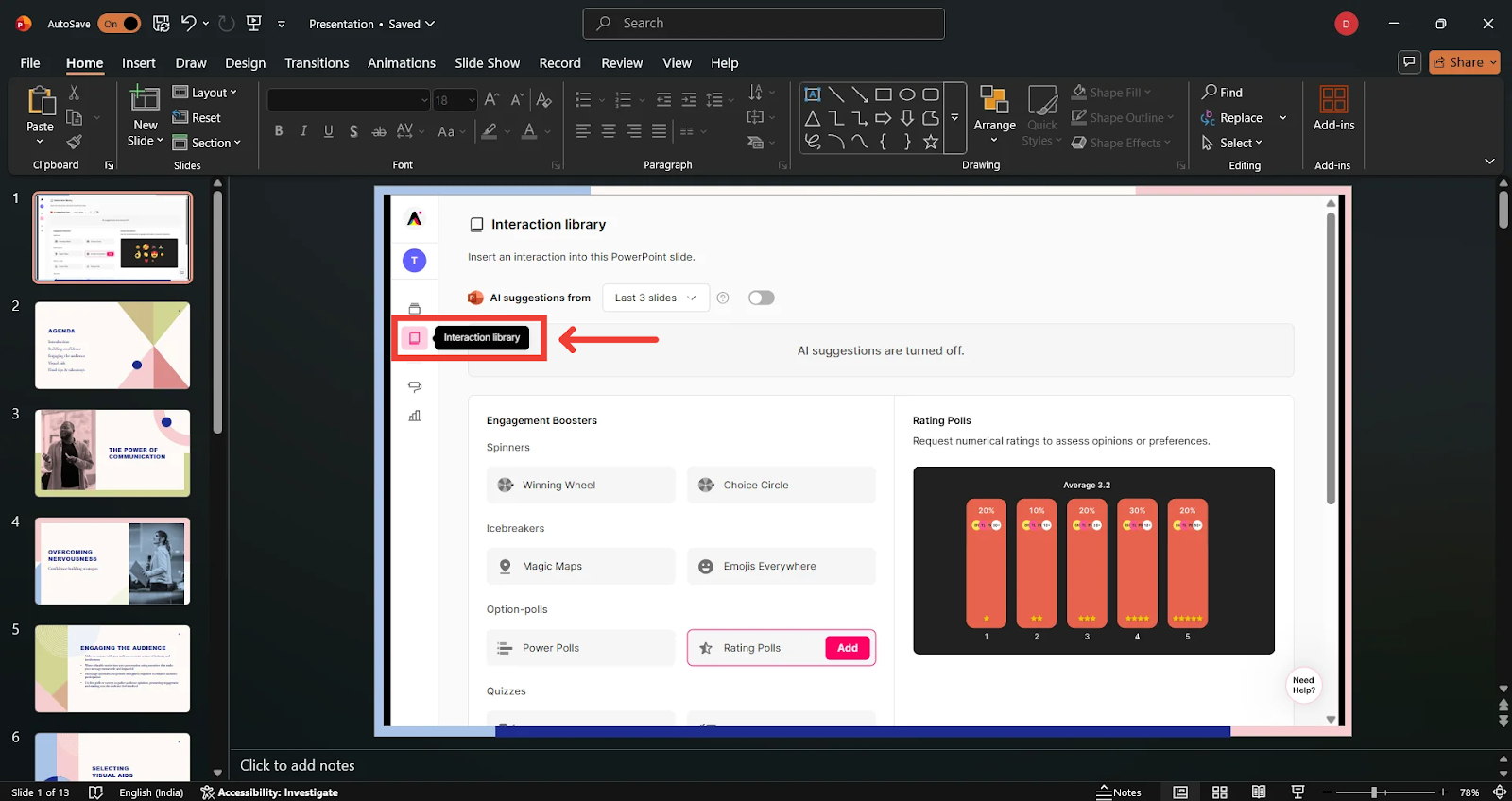Switch to the Insert tab
The width and height of the screenshot is (1512, 801).
pyautogui.click(x=138, y=63)
